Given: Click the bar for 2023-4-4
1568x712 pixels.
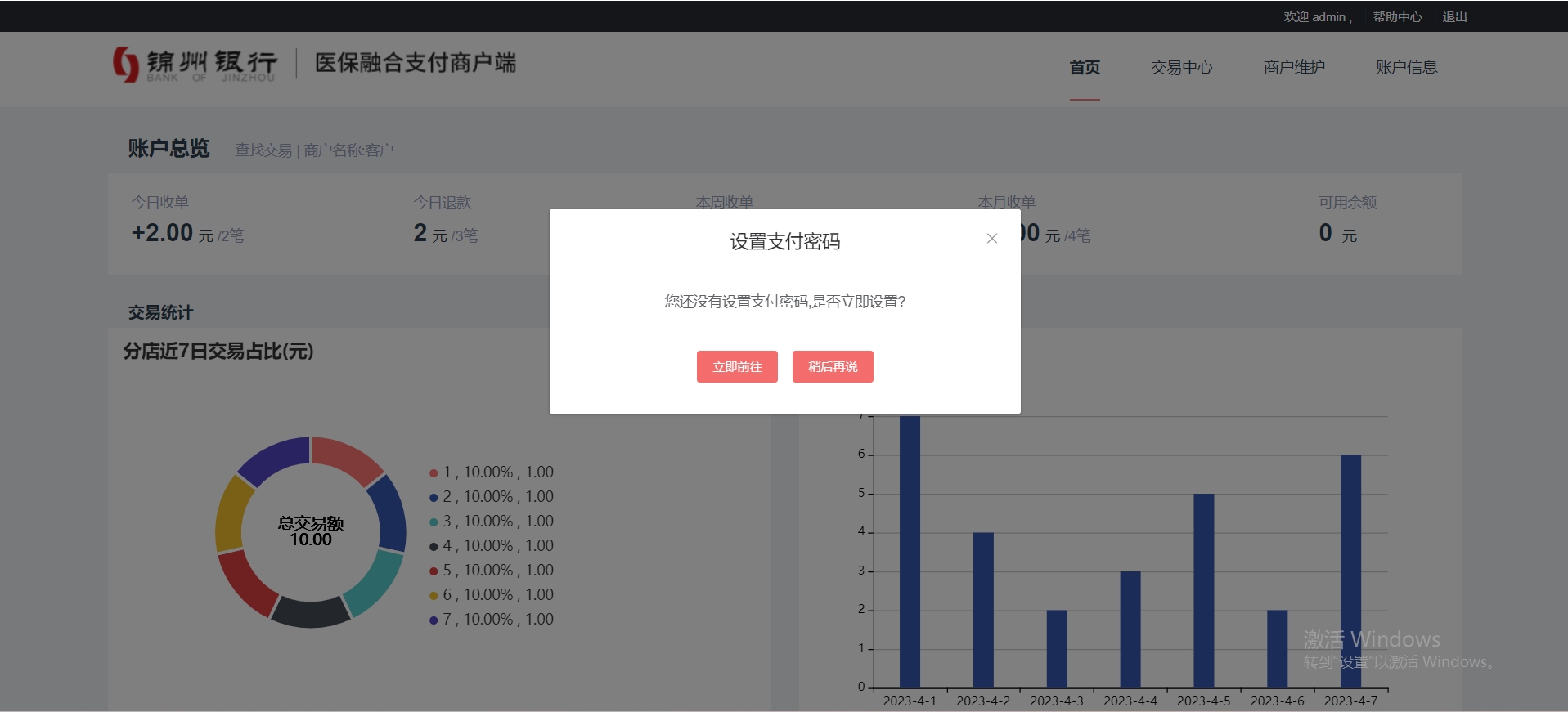Looking at the screenshot, I should (x=1130, y=629).
